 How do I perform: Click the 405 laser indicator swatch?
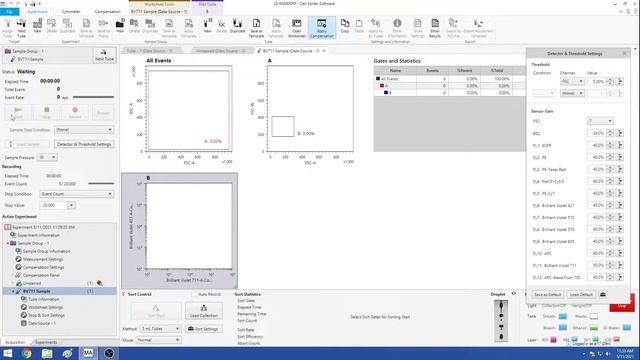pos(553,340)
